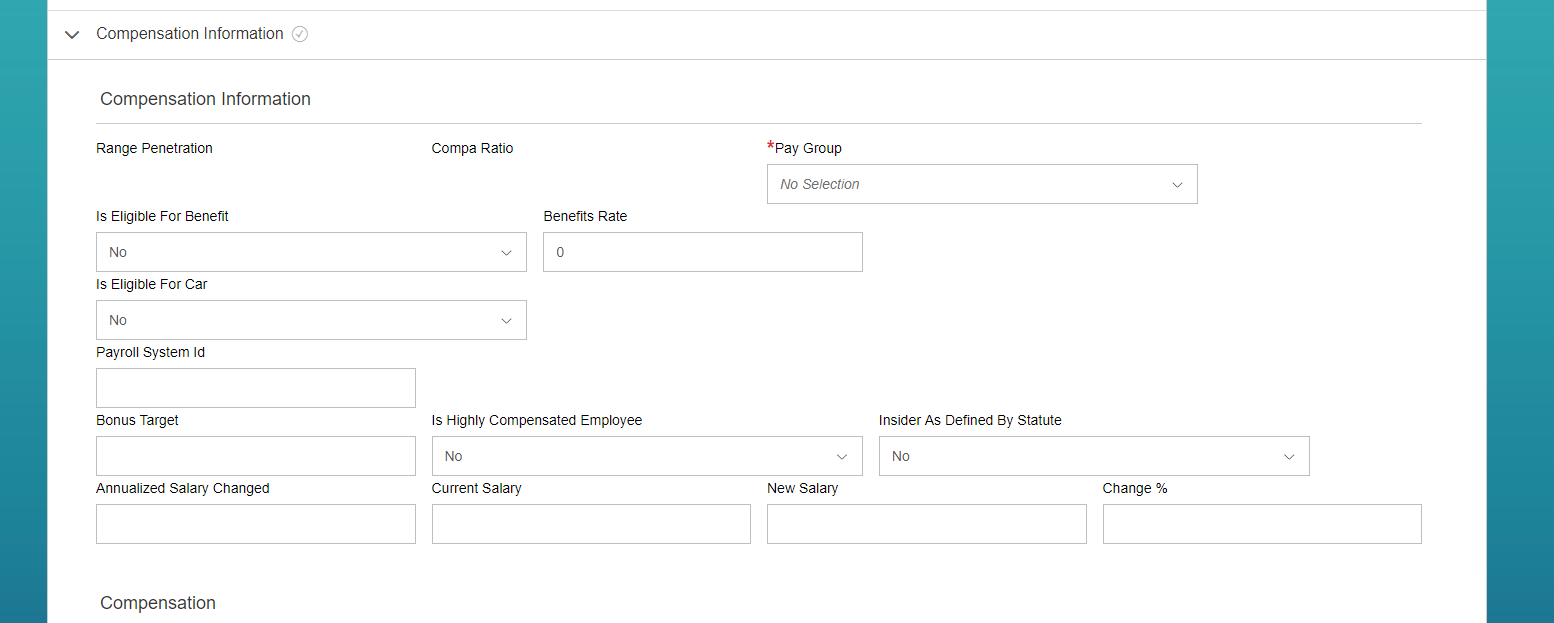Click the Annualized Salary Changed field
1554x623 pixels.
256,524
